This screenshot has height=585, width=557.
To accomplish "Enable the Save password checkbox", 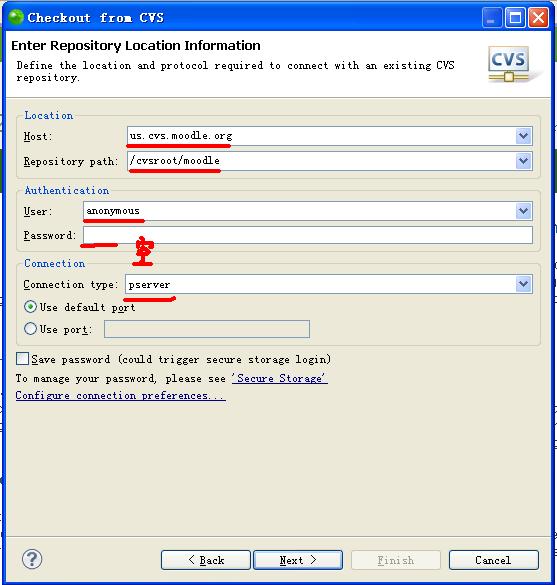I will 22,359.
